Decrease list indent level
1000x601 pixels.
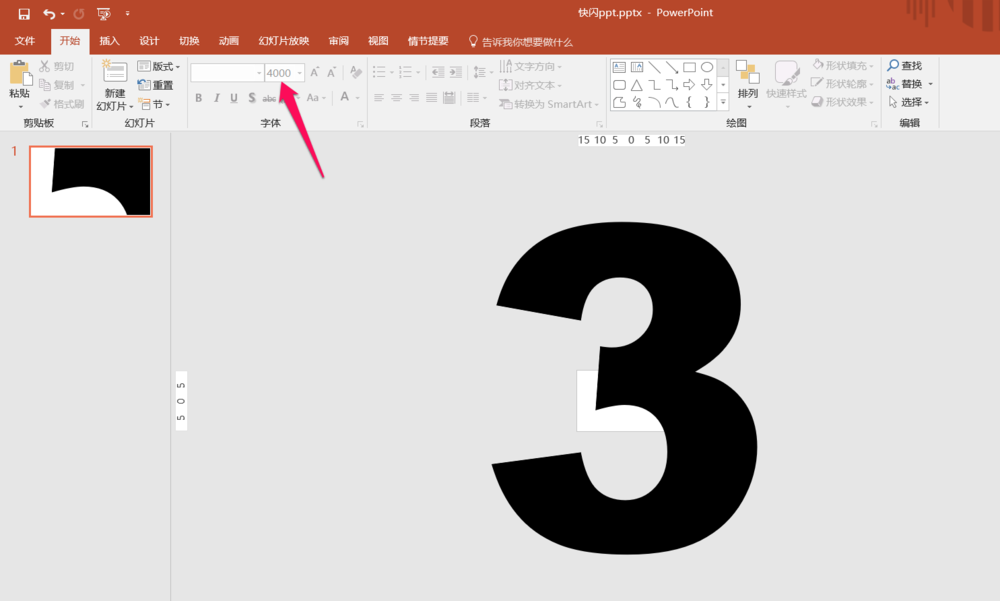point(438,72)
